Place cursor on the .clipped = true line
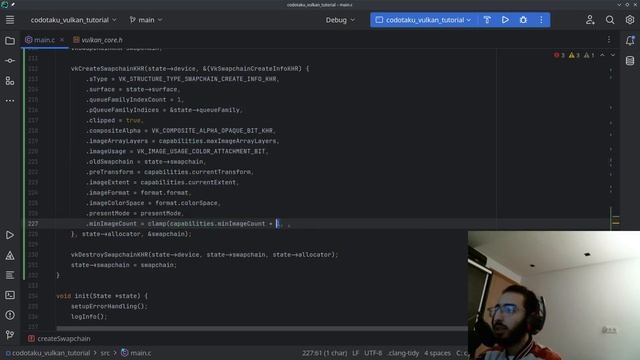This screenshot has height=360, width=640. pyautogui.click(x=114, y=120)
